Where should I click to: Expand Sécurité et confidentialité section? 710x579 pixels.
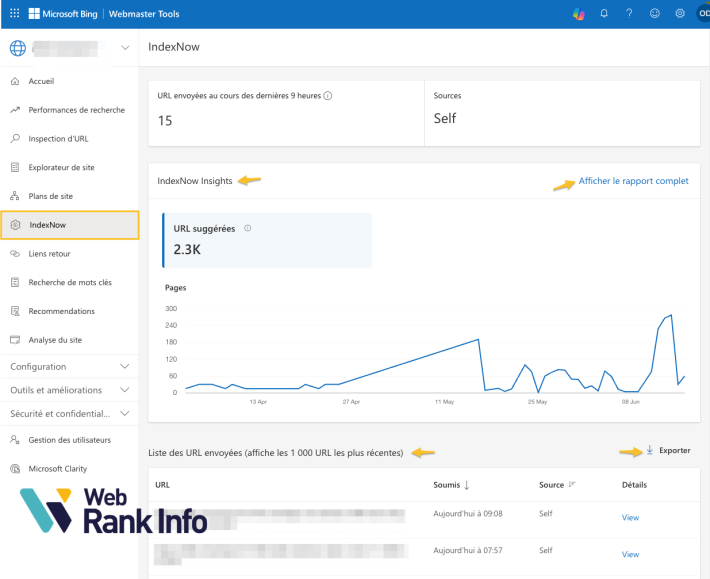pos(70,413)
